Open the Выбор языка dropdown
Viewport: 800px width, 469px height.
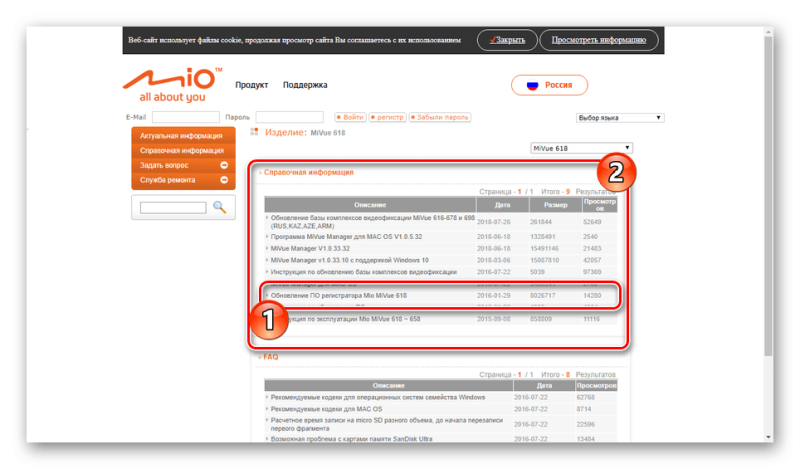(x=619, y=118)
